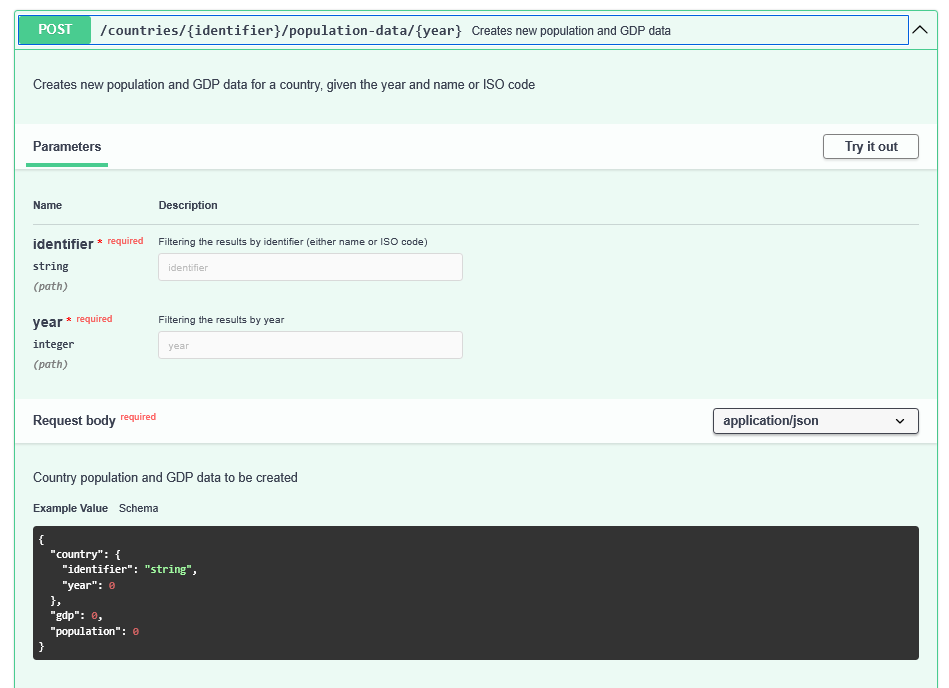The height and width of the screenshot is (688, 949).
Task: Click the red required label beside identifier
Action: pyautogui.click(x=124, y=241)
